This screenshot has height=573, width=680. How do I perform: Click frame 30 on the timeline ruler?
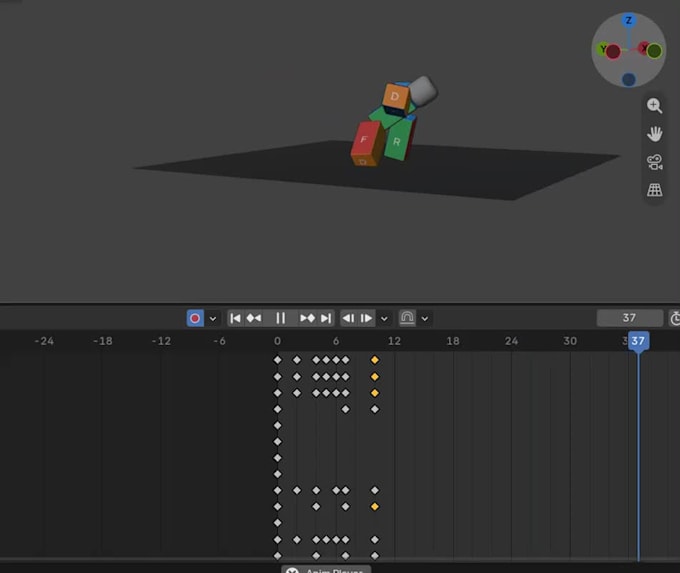pos(570,341)
